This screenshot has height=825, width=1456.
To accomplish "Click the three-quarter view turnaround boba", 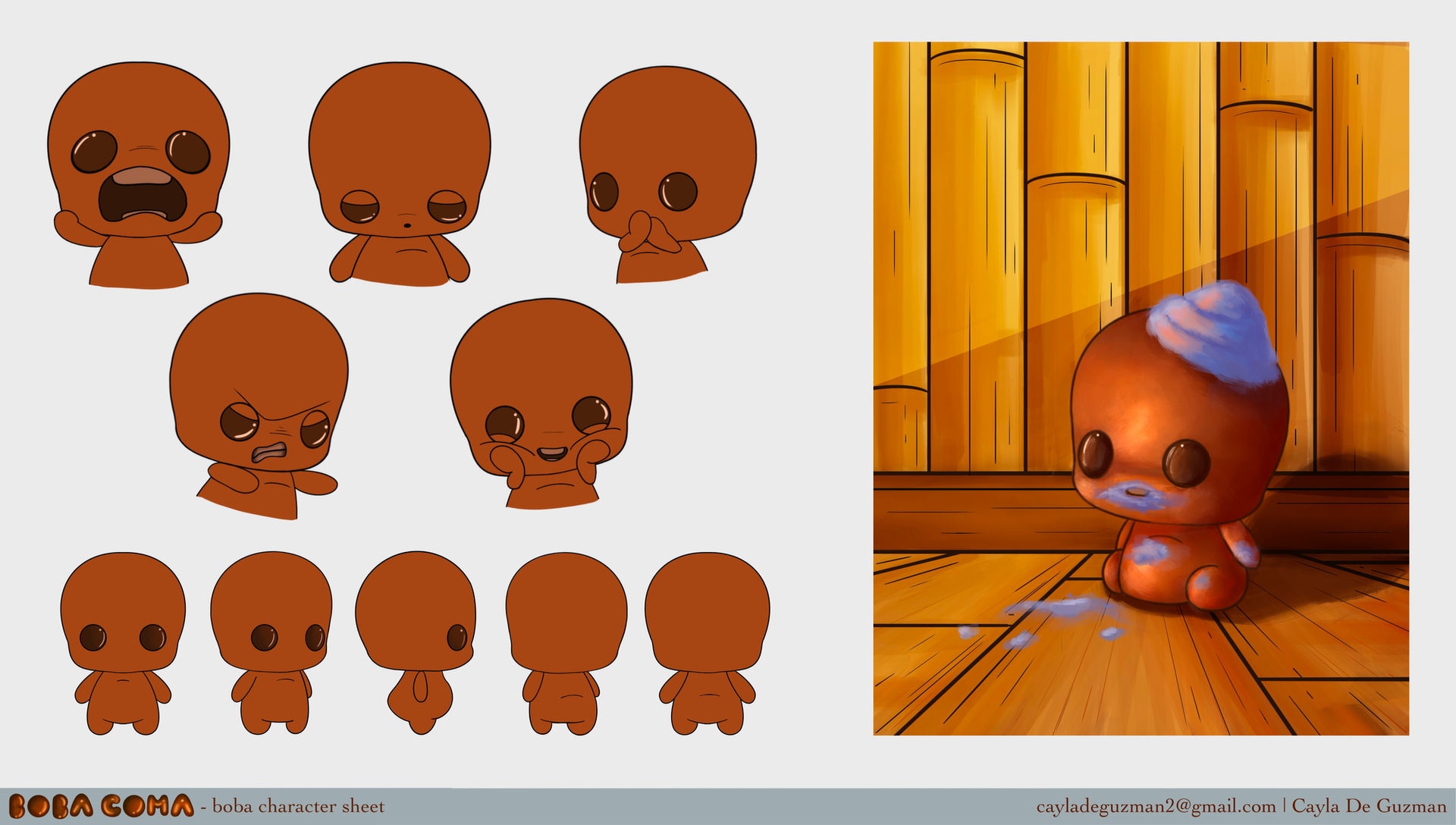I will [271, 643].
